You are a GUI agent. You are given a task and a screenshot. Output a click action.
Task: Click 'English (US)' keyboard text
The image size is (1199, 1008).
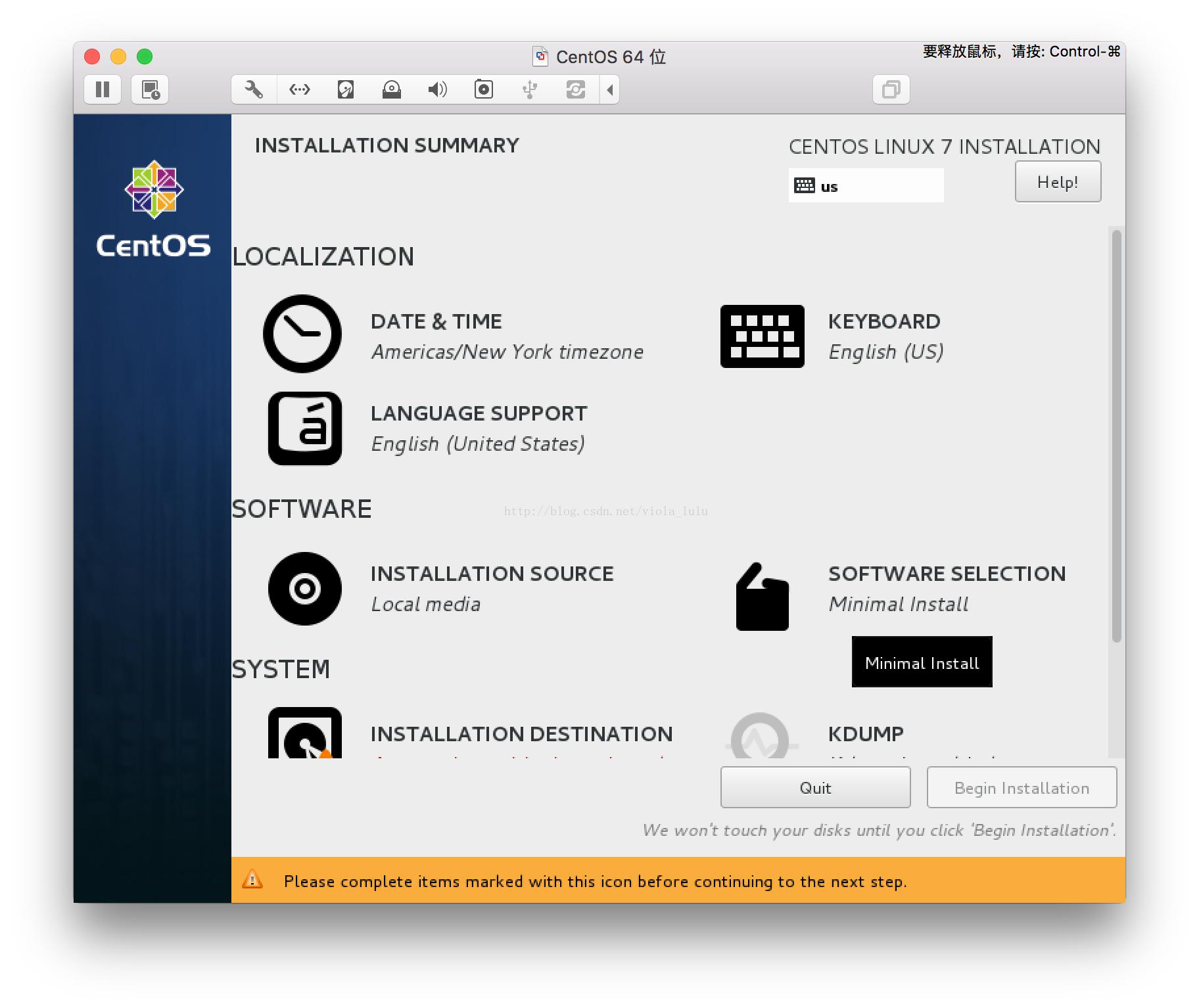[x=886, y=352]
